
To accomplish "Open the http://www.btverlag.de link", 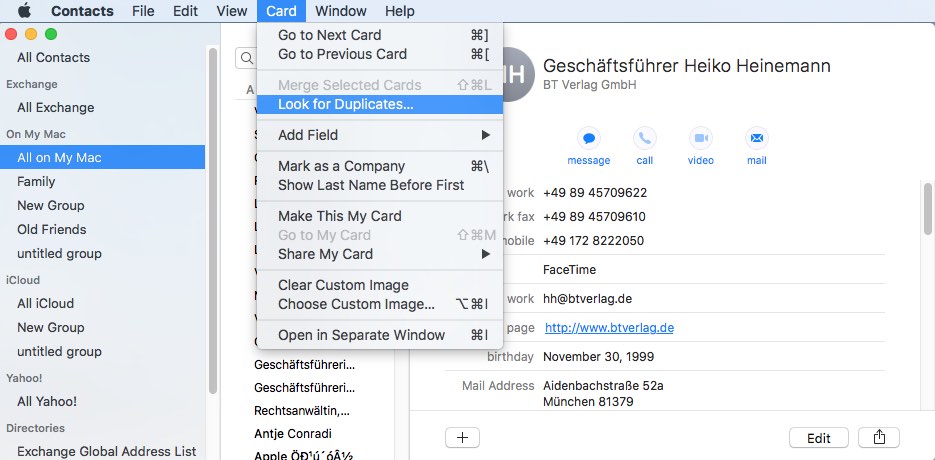I will 609,328.
